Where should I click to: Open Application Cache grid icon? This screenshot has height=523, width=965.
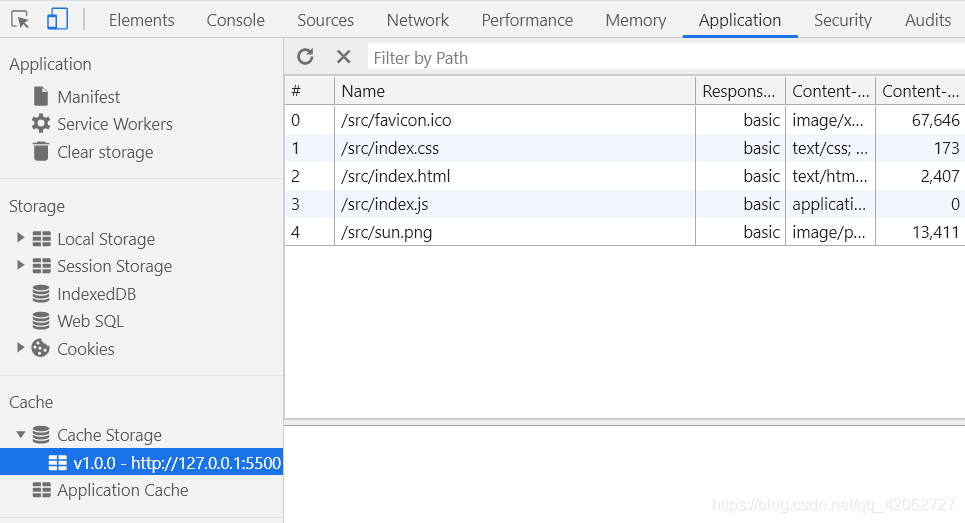coord(41,490)
